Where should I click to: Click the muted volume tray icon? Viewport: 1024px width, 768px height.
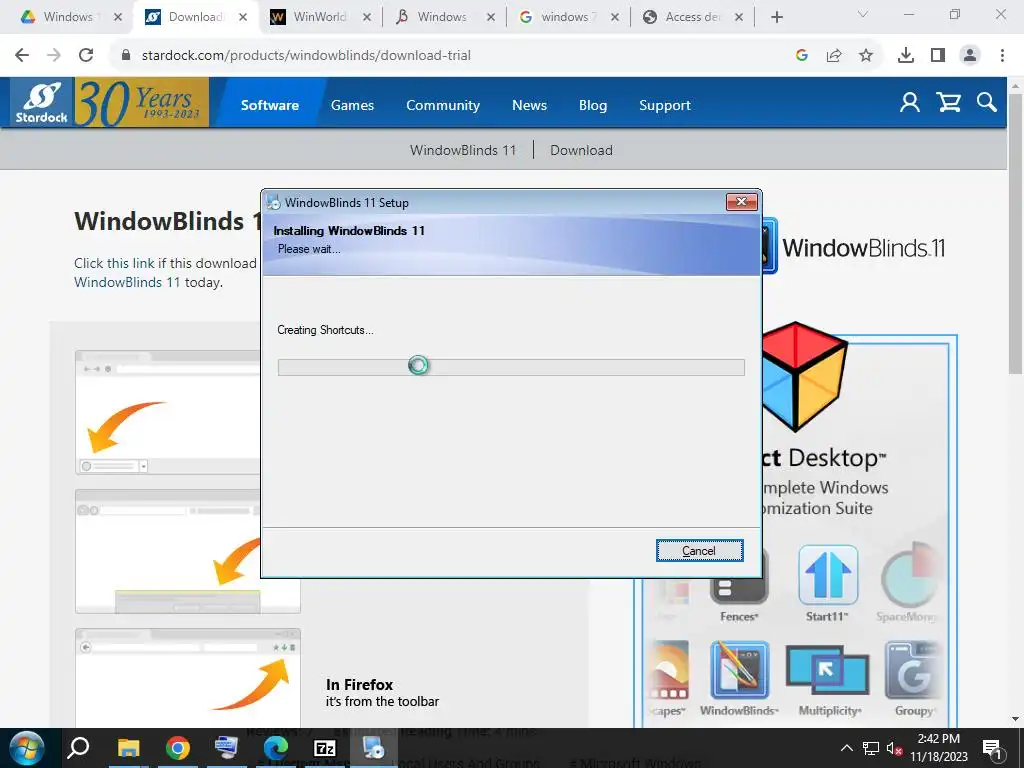(x=895, y=748)
